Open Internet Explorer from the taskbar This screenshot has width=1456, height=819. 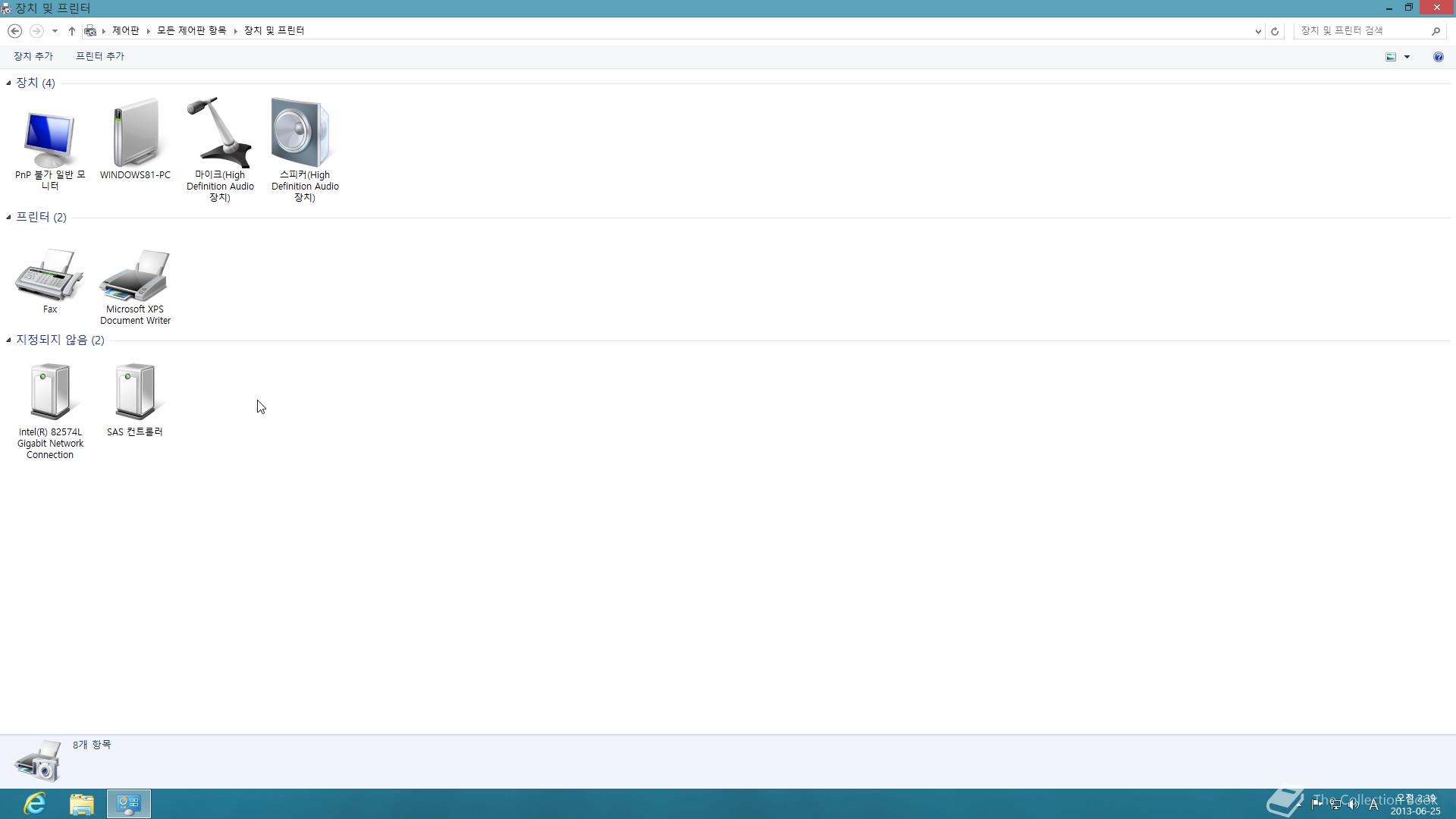coord(35,803)
